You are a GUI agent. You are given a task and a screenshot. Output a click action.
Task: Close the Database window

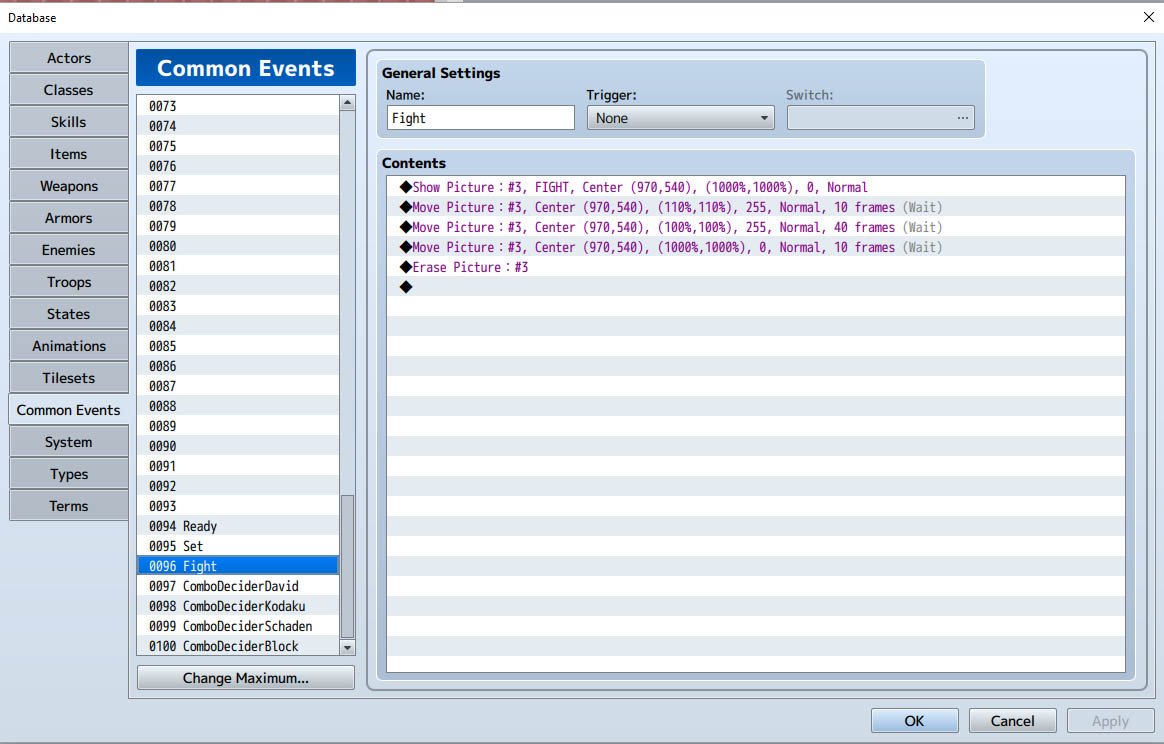(1148, 17)
